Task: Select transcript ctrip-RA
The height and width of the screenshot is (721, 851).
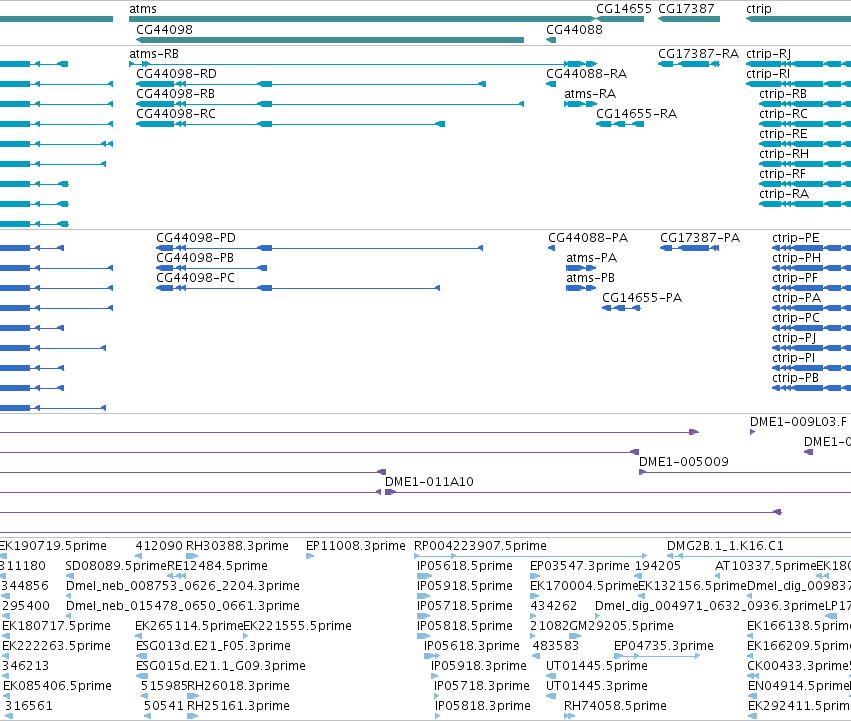Action: [x=805, y=204]
